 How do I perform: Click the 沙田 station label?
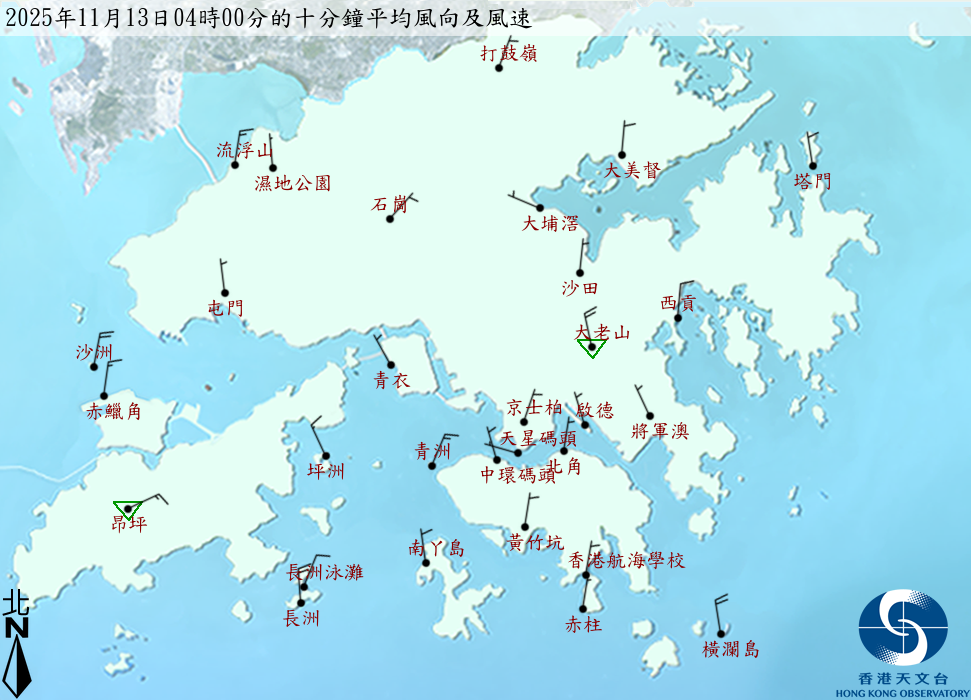[x=580, y=288]
